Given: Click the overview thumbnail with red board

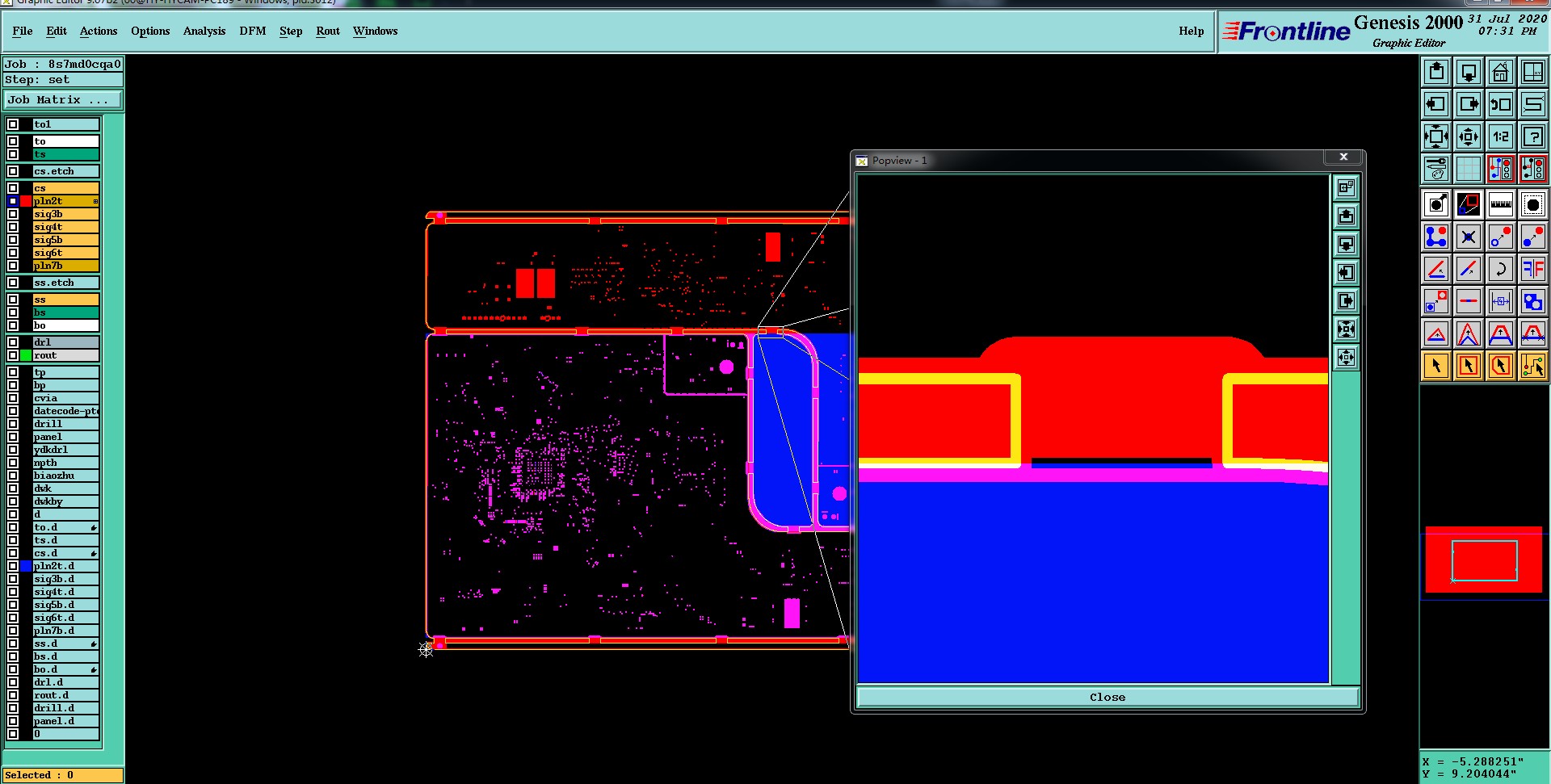Looking at the screenshot, I should click(x=1484, y=560).
